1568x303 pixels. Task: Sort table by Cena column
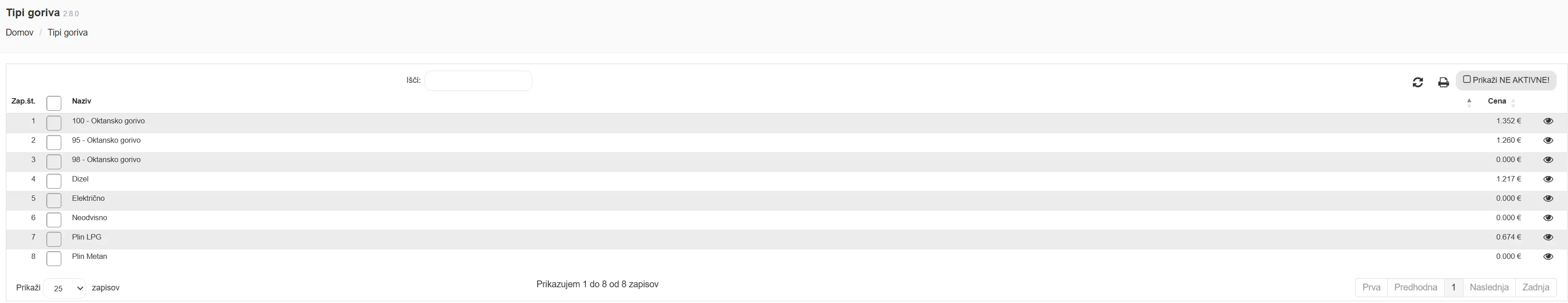coord(1497,102)
